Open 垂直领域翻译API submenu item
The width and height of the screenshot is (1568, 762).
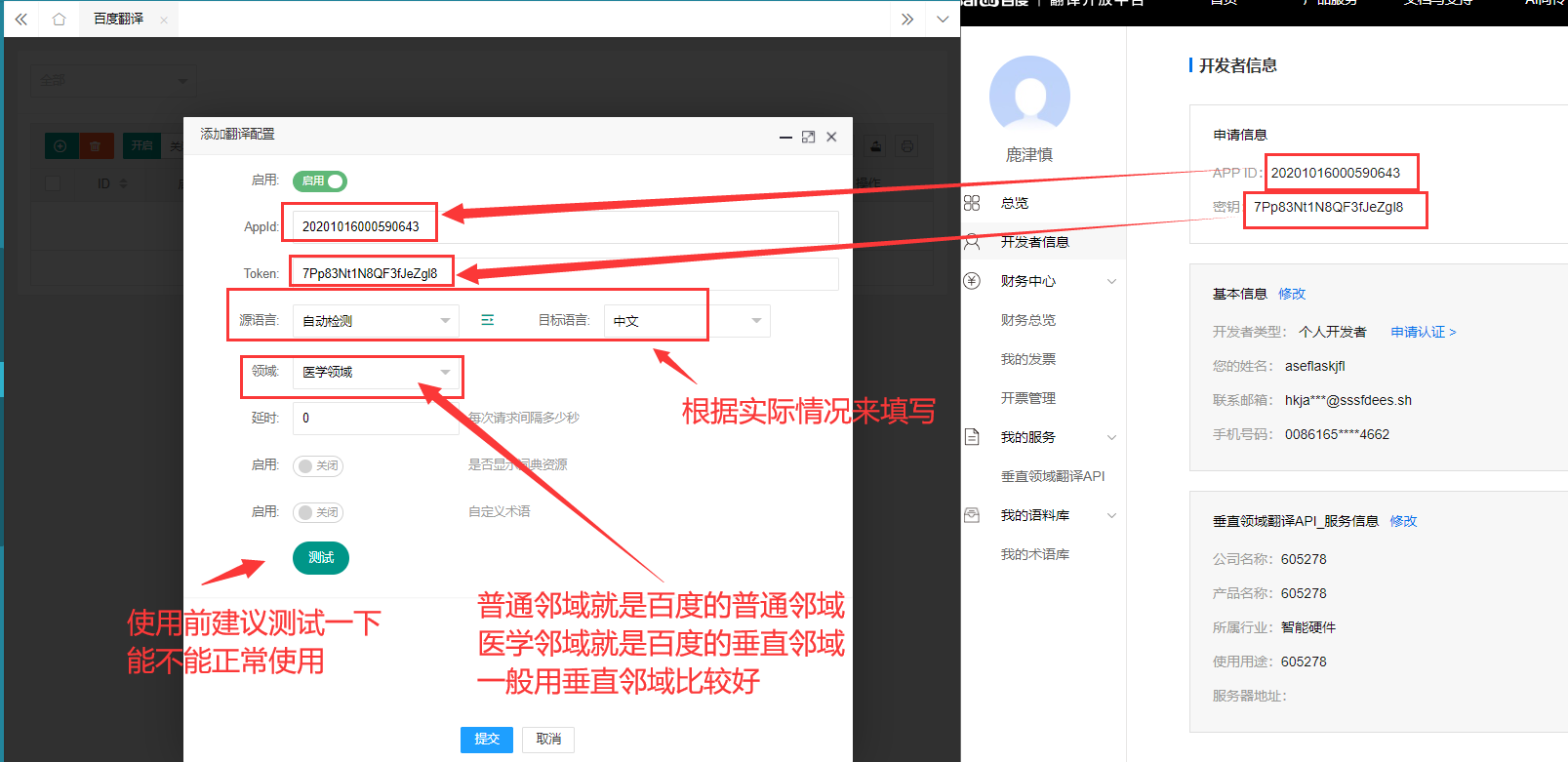(x=1053, y=476)
